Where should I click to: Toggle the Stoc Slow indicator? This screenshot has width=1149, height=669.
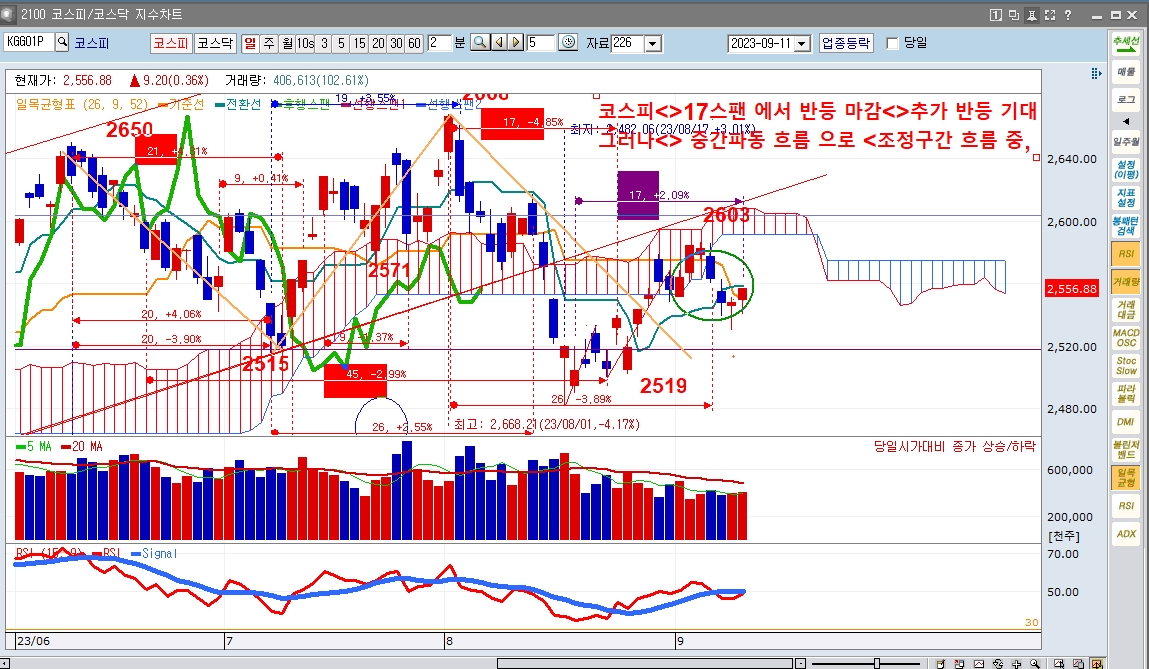tap(1126, 366)
